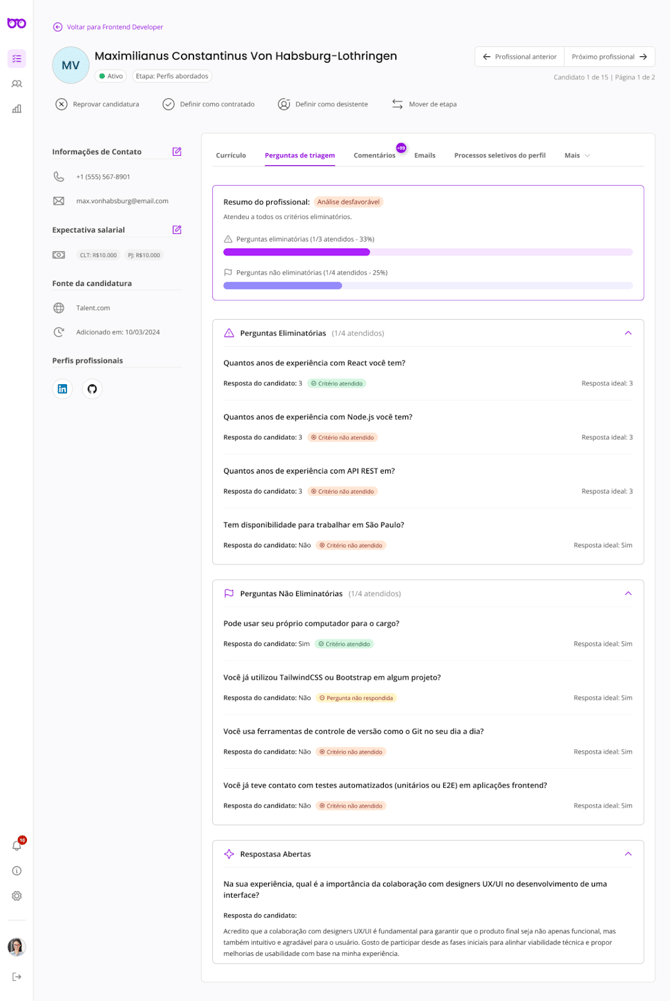Click Reprovar candidatura action
The height and width of the screenshot is (1001, 670).
[97, 104]
